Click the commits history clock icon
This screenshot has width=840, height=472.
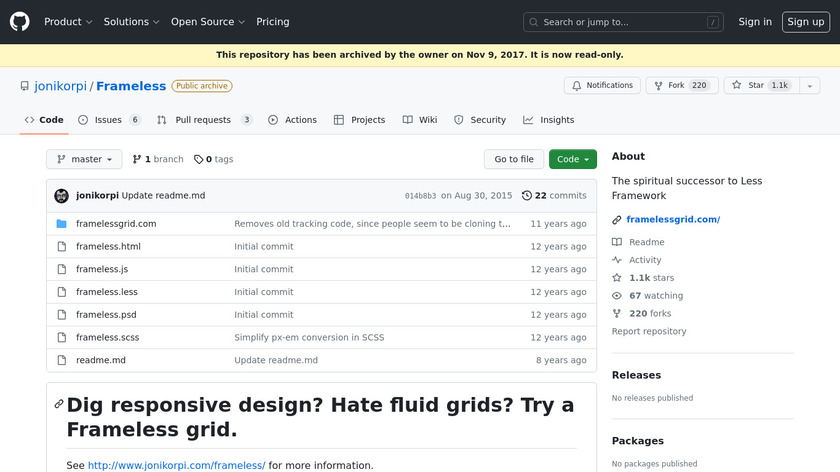tap(527, 196)
